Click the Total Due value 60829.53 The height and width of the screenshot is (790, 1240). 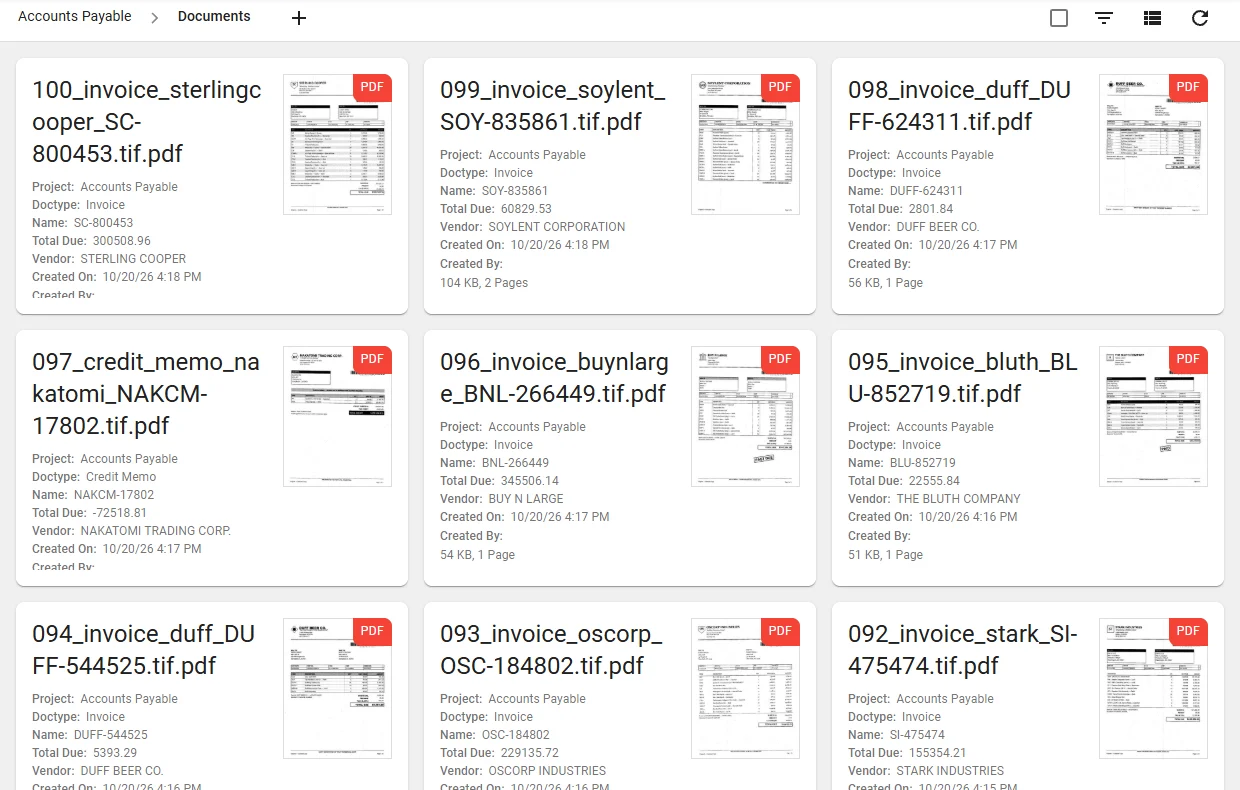(x=526, y=209)
